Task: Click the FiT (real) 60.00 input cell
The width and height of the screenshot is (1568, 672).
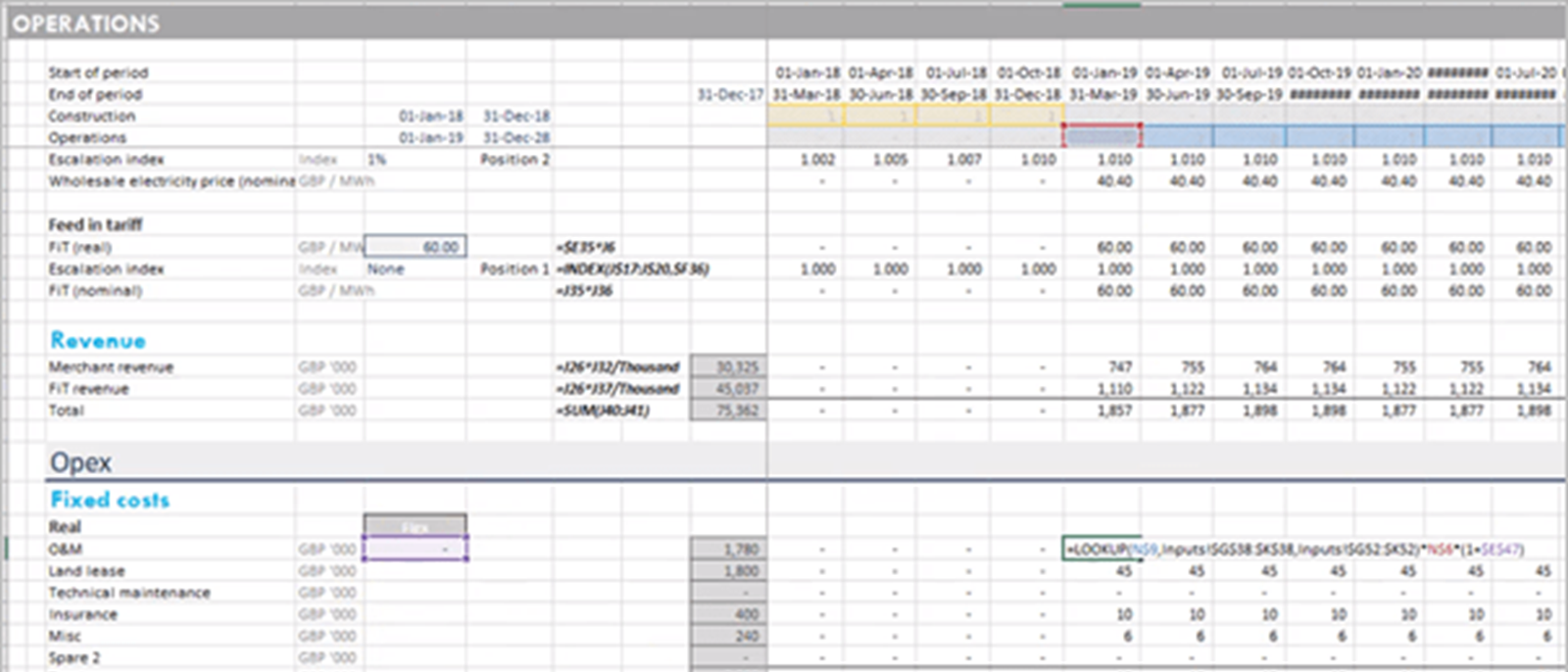Action: coord(416,247)
